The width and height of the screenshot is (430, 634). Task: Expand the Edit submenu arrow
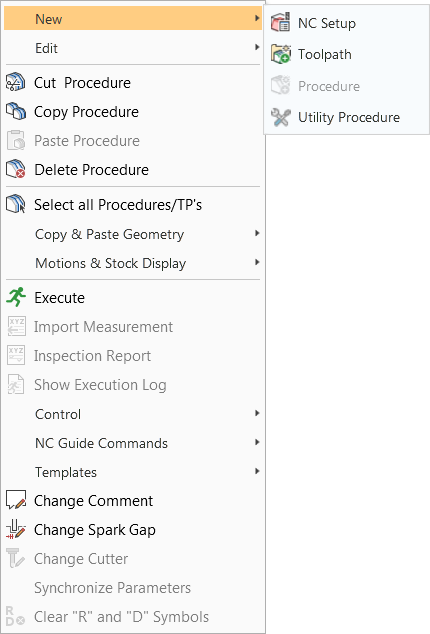[257, 48]
